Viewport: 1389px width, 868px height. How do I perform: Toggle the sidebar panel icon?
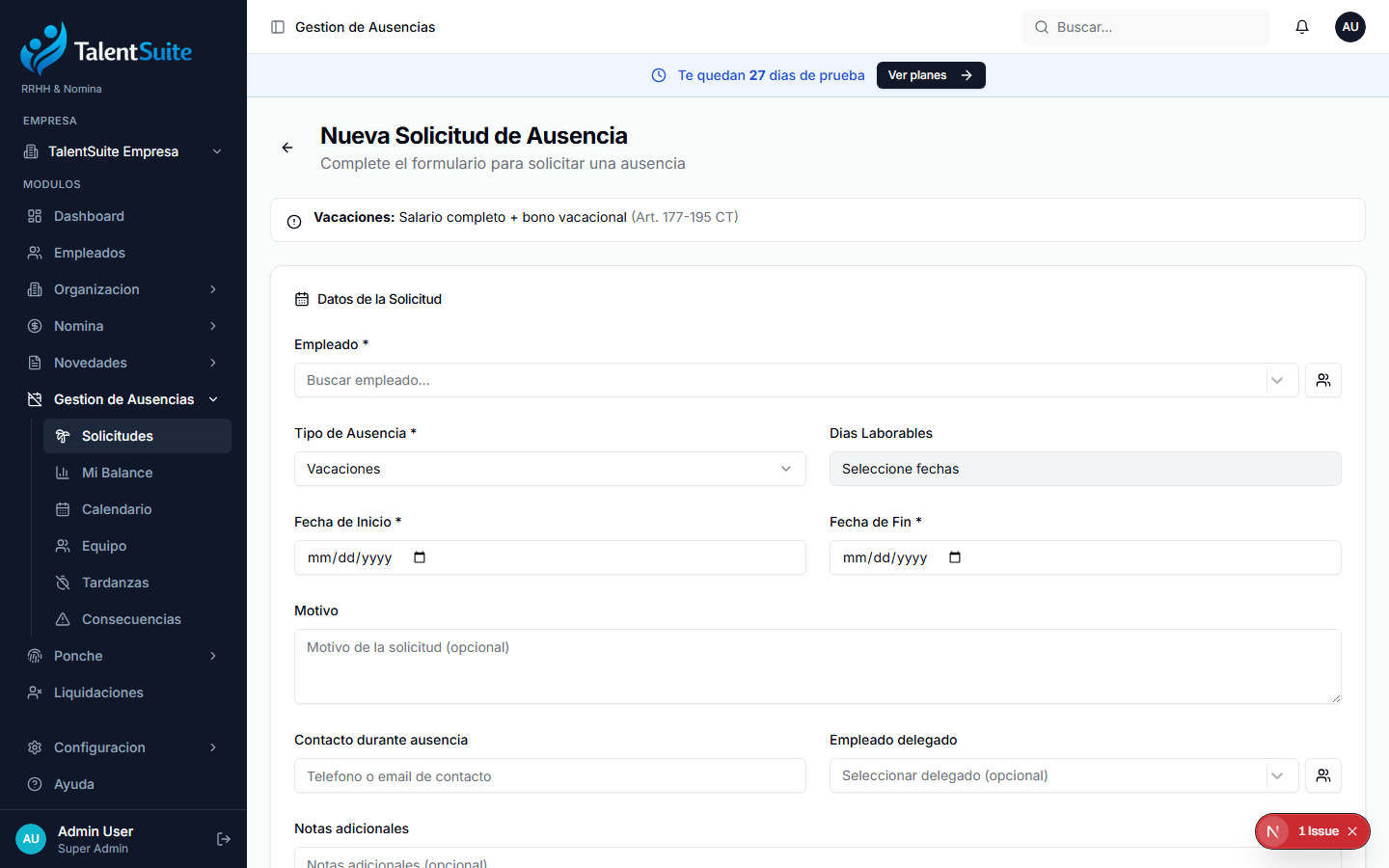click(278, 27)
